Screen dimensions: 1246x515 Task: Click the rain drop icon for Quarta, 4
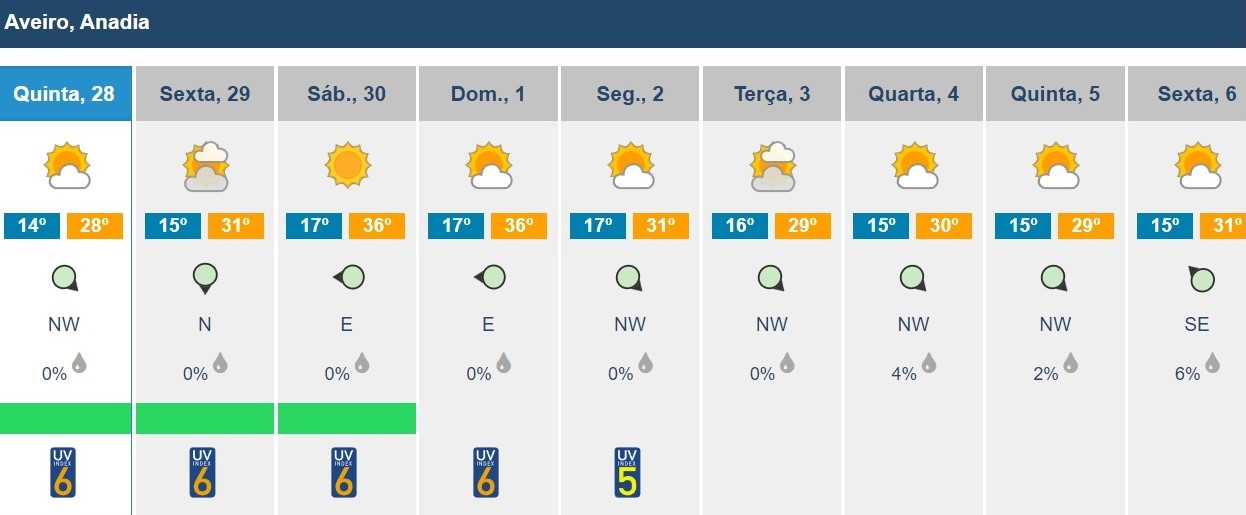(x=929, y=362)
